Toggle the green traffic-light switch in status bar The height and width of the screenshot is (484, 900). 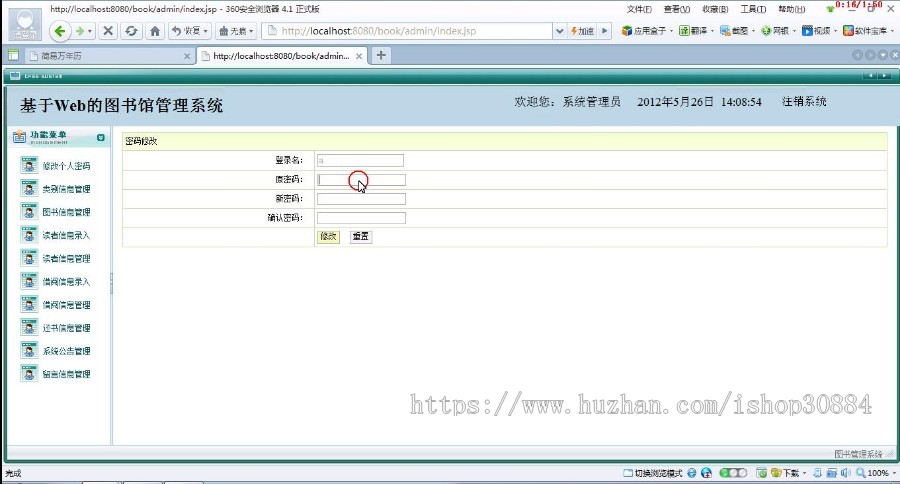click(x=733, y=473)
